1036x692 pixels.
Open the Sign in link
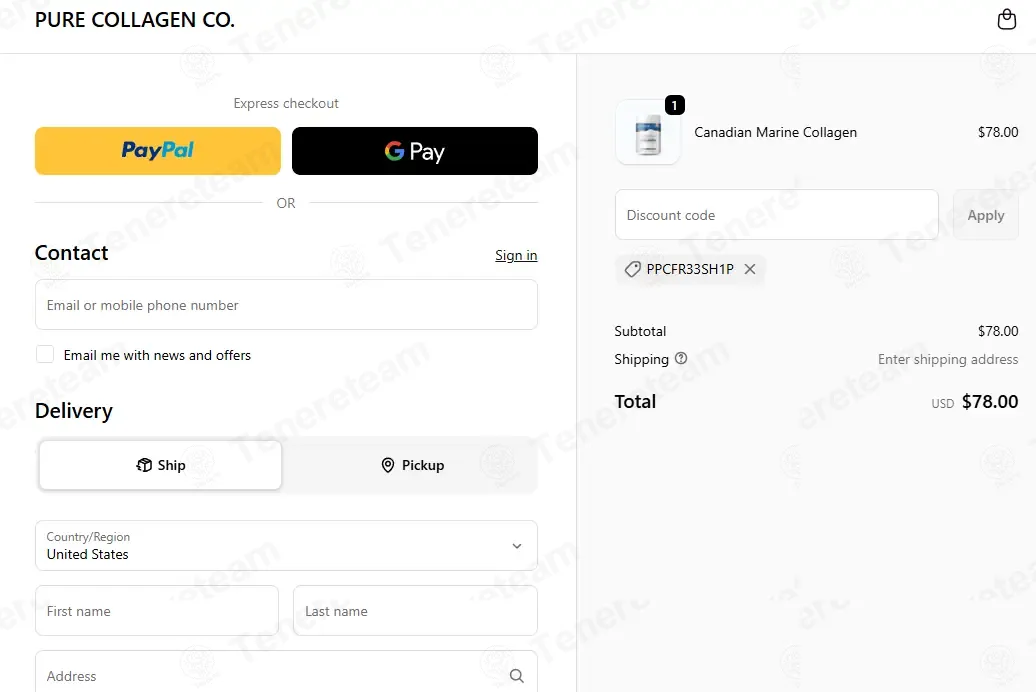tap(516, 255)
